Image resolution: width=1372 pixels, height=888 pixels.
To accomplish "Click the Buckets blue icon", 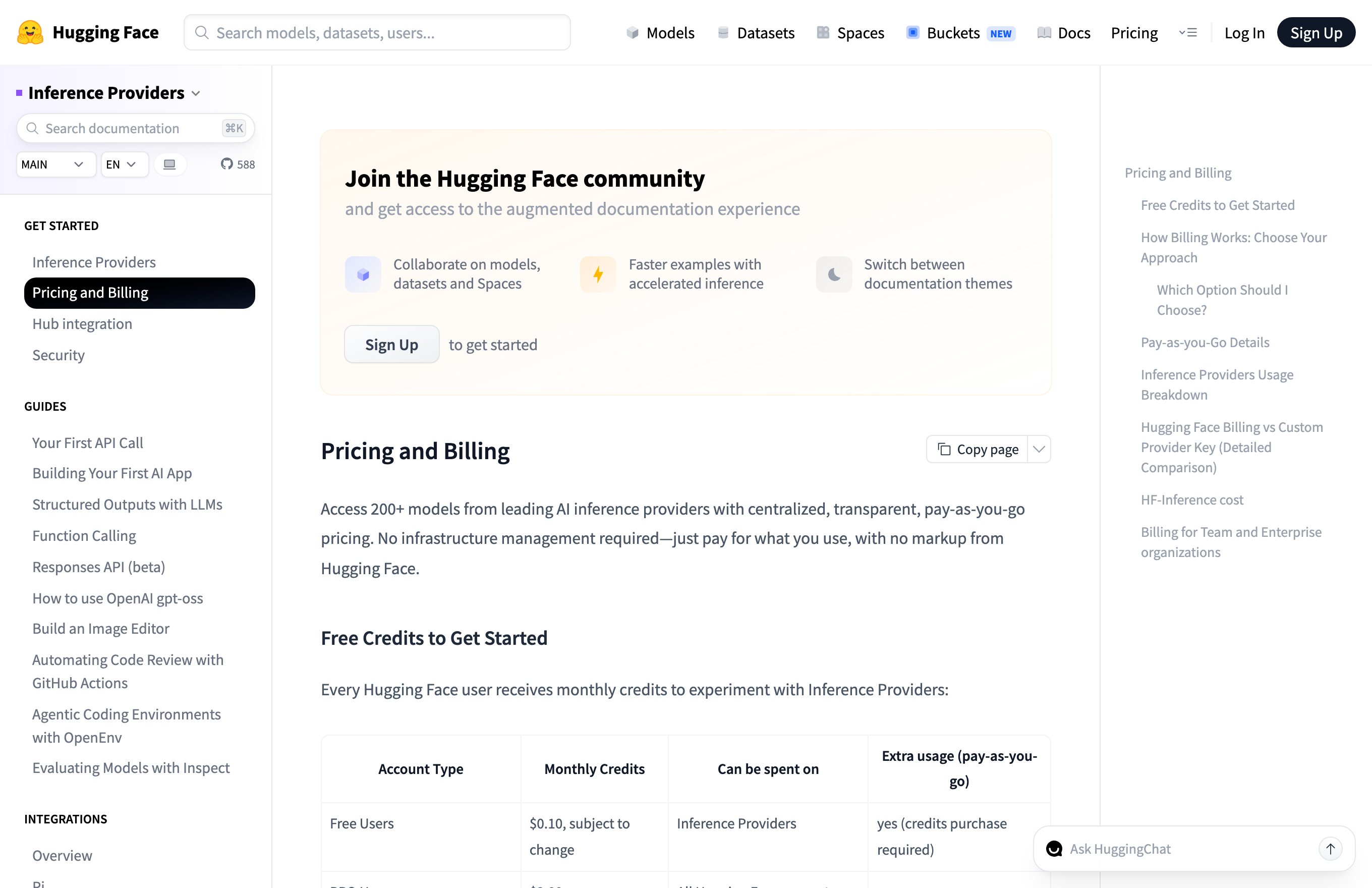I will (912, 33).
